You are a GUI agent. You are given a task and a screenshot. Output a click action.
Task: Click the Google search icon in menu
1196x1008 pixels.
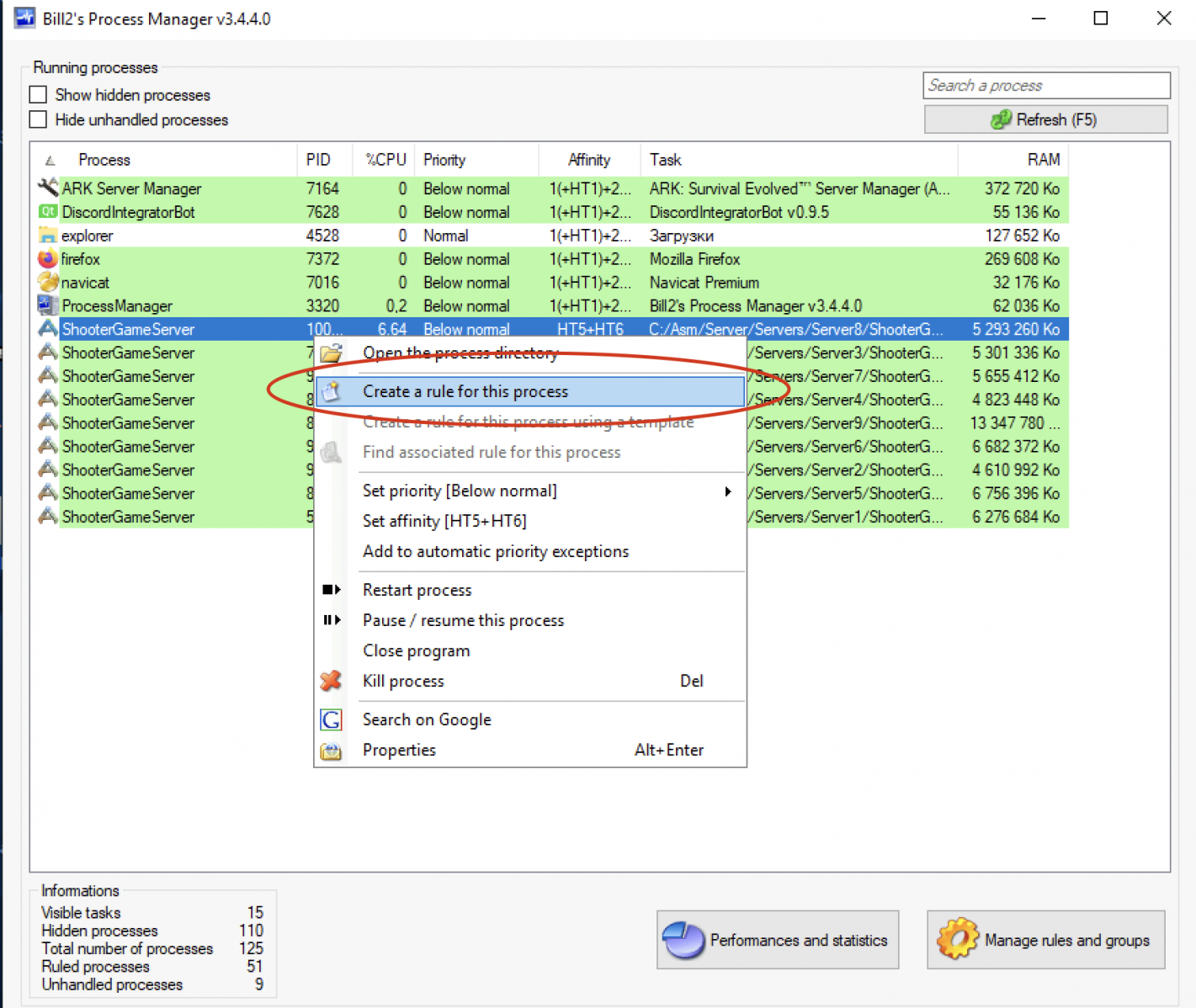click(x=332, y=719)
